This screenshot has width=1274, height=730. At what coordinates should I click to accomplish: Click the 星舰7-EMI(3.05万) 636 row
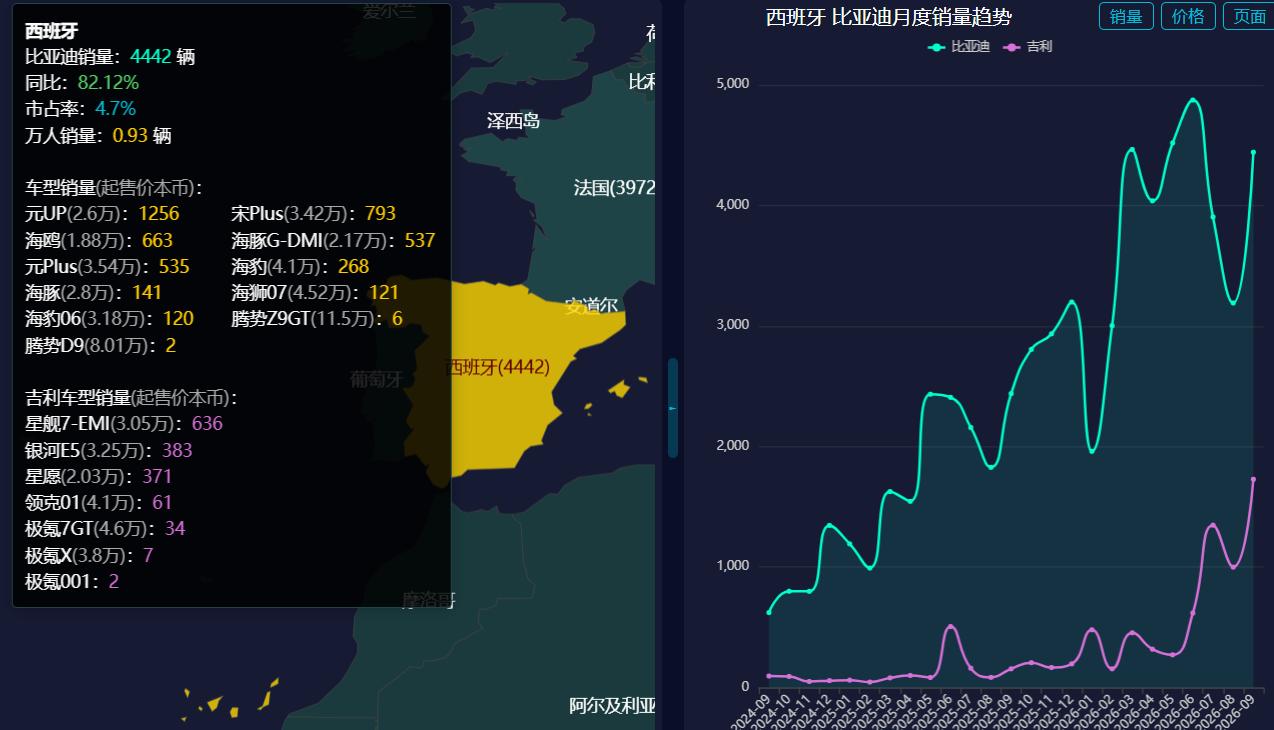[124, 424]
